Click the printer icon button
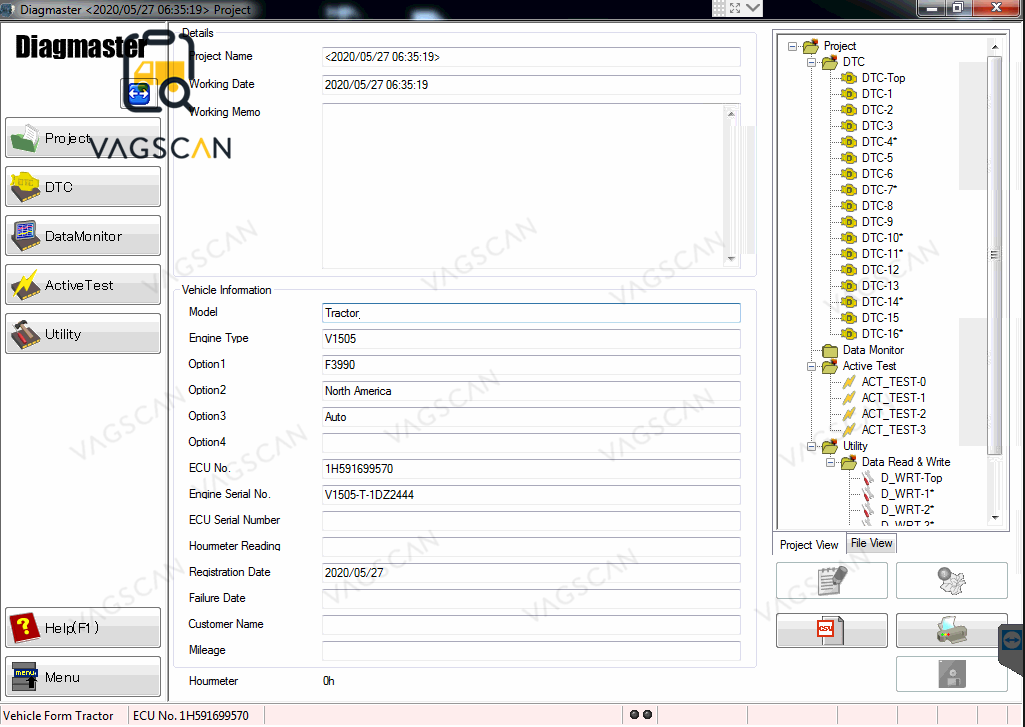1025x727 pixels. coord(951,630)
